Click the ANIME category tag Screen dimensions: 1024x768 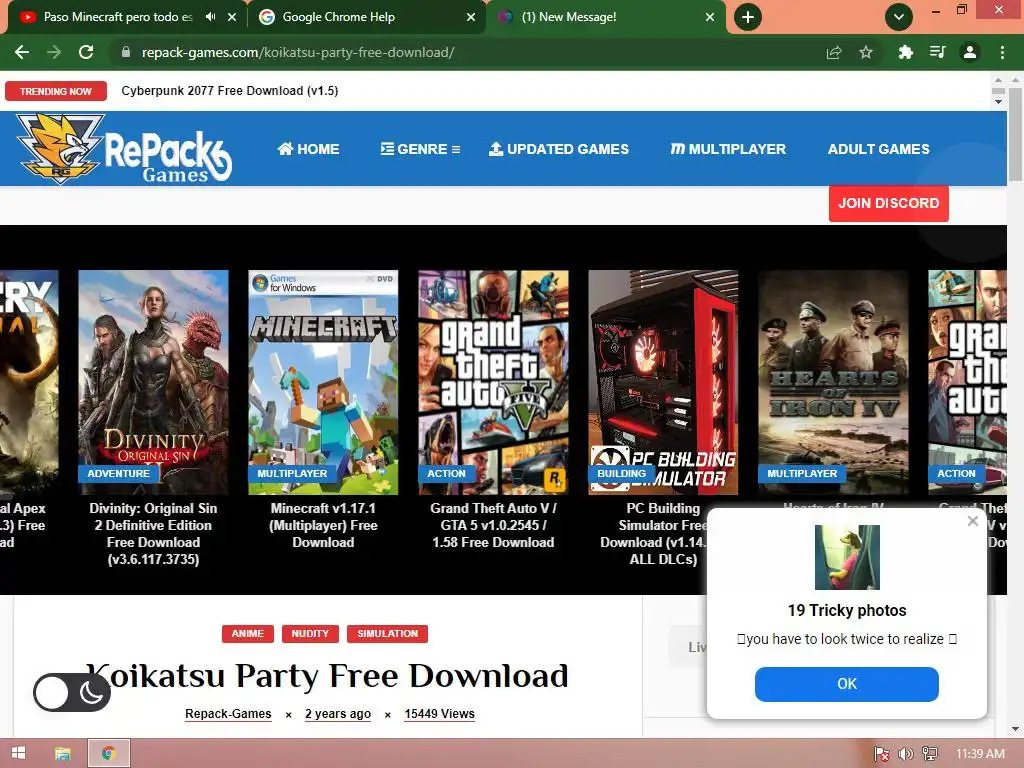click(248, 633)
